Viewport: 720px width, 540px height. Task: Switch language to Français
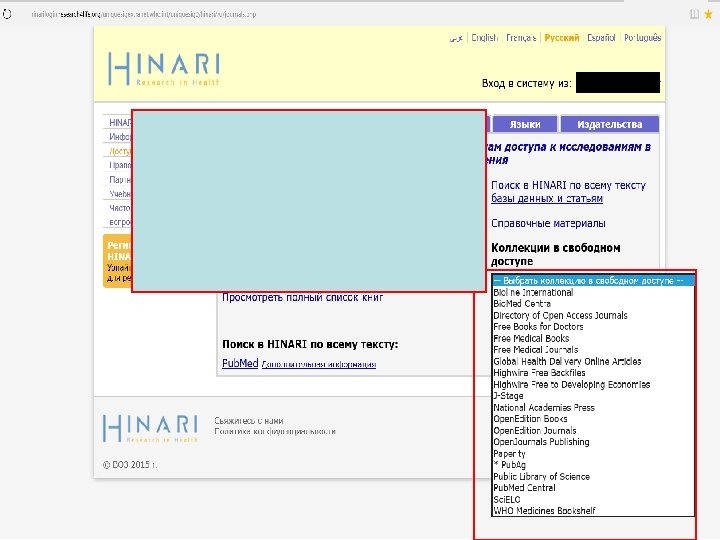click(x=521, y=38)
